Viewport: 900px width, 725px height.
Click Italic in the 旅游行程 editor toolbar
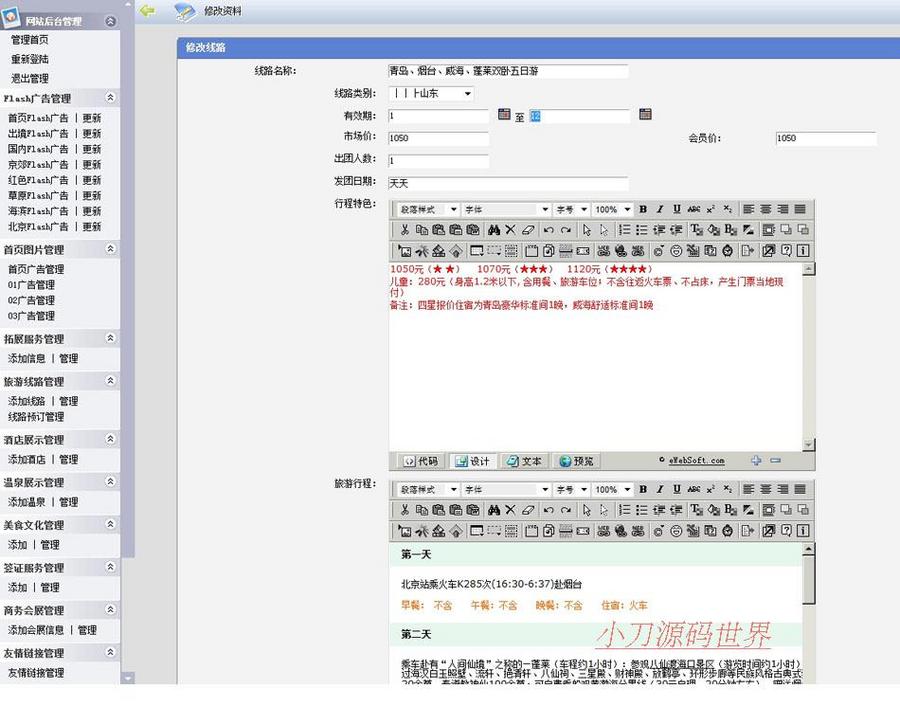point(660,490)
